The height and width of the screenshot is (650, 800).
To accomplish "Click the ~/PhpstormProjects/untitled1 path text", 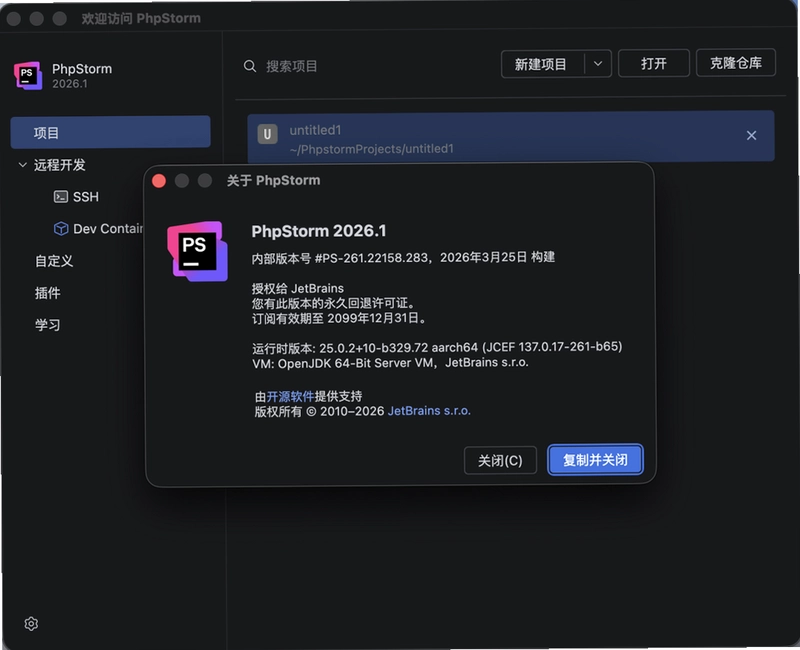I will point(371,149).
